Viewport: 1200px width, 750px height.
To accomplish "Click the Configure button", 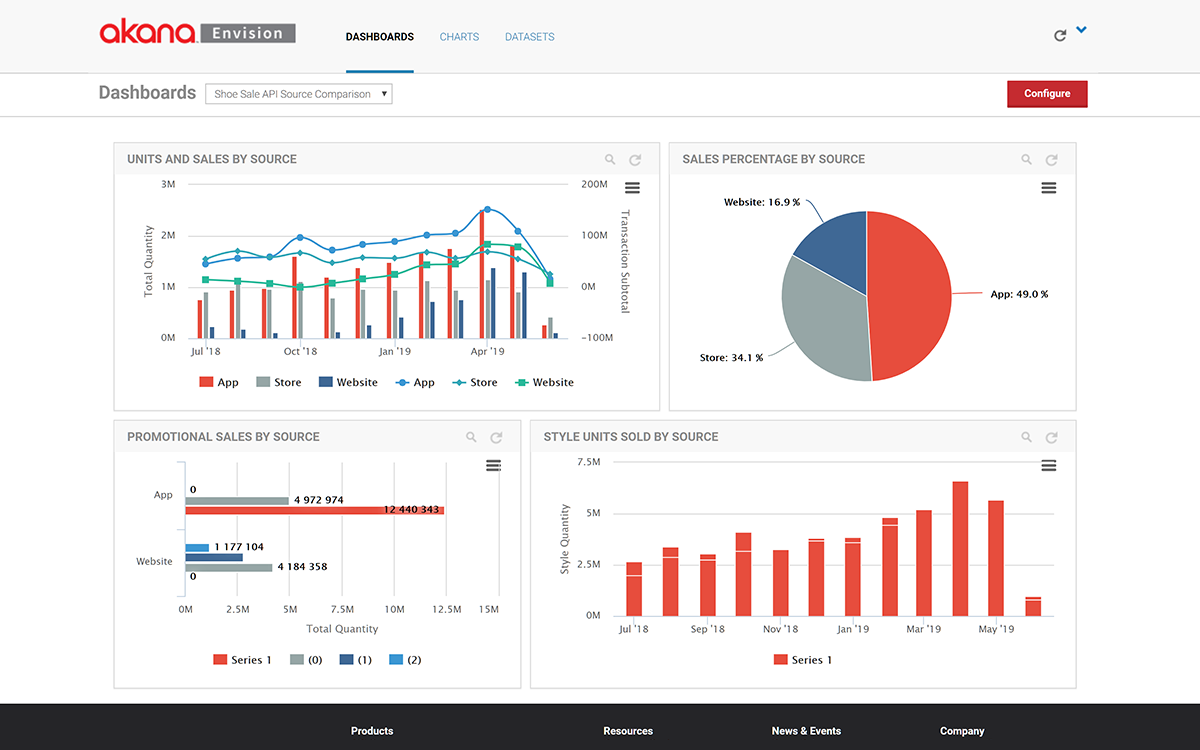I will (x=1047, y=93).
